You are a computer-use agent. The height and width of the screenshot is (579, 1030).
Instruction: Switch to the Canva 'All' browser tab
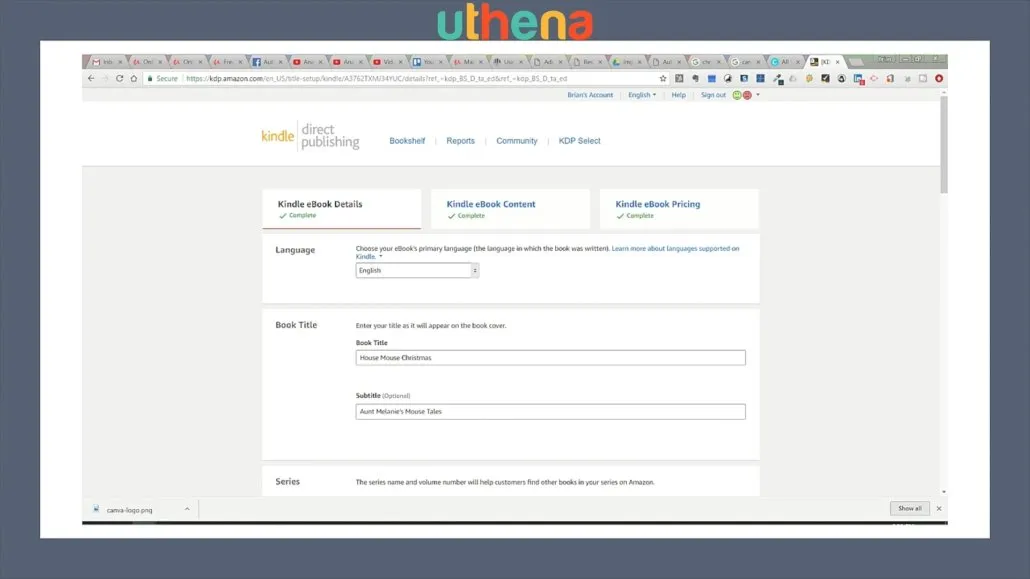(x=786, y=62)
